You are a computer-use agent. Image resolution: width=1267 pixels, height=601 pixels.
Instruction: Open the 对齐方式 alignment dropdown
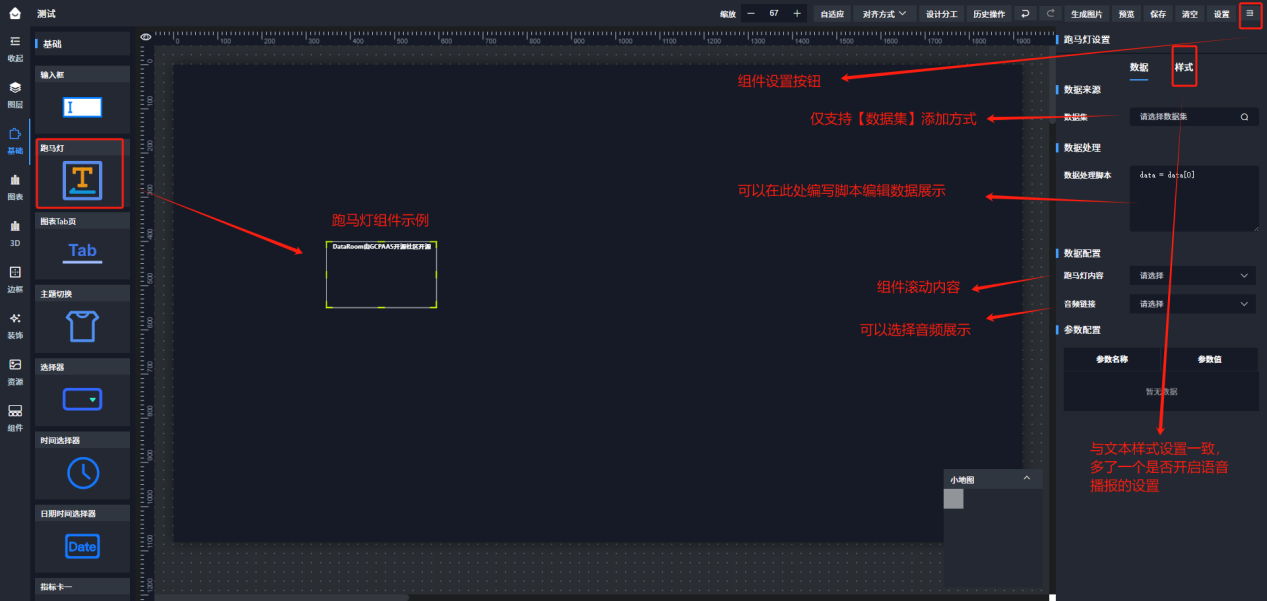(883, 14)
